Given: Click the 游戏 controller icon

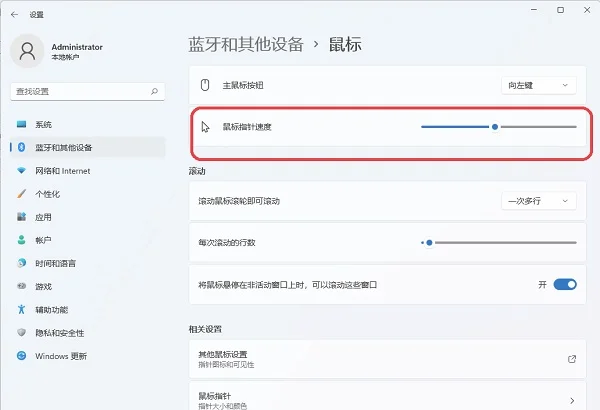Looking at the screenshot, I should pyautogui.click(x=21, y=286).
